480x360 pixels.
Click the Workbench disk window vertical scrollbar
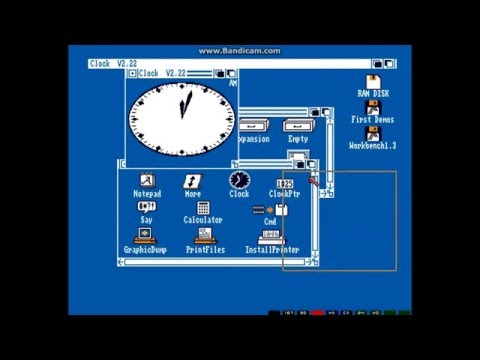coord(330,152)
